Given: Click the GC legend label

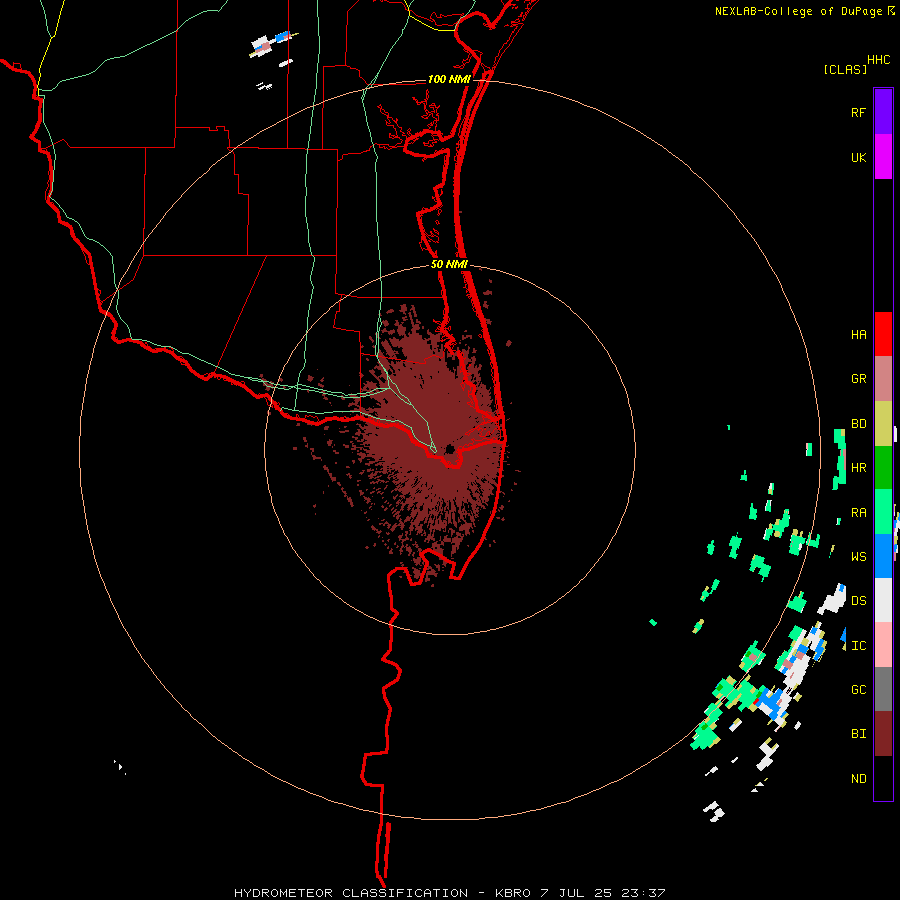Looking at the screenshot, I should pyautogui.click(x=858, y=690).
